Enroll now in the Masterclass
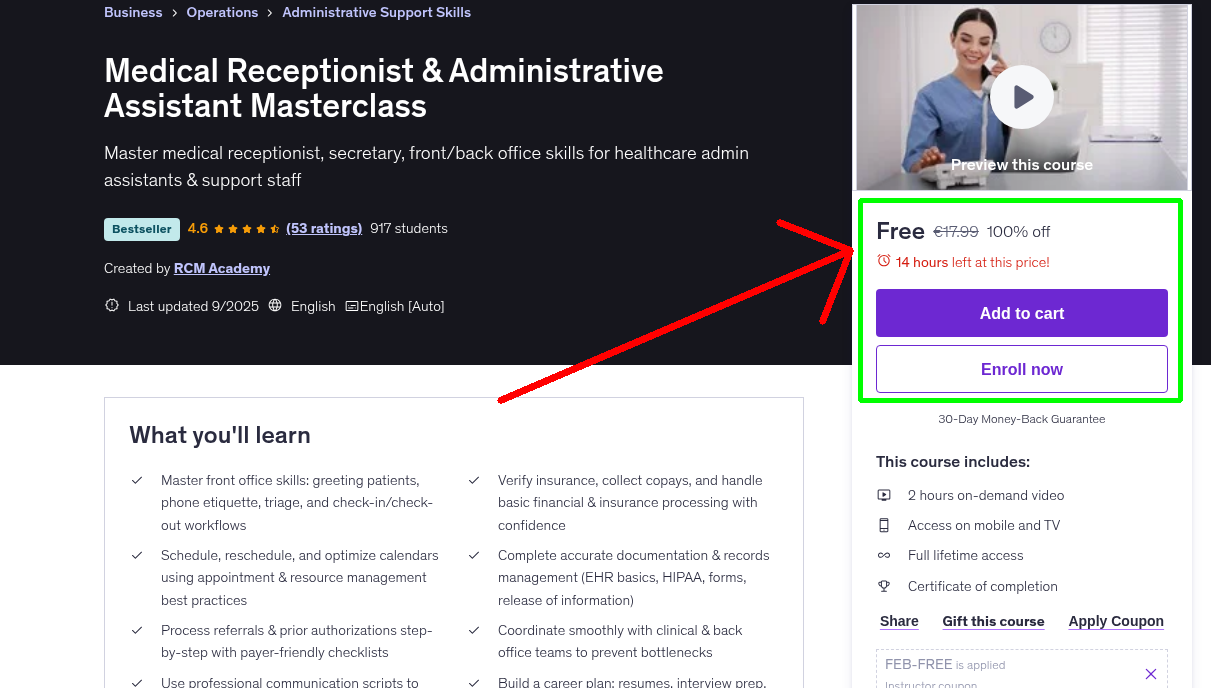Viewport: 1211px width, 688px height. tap(1021, 368)
